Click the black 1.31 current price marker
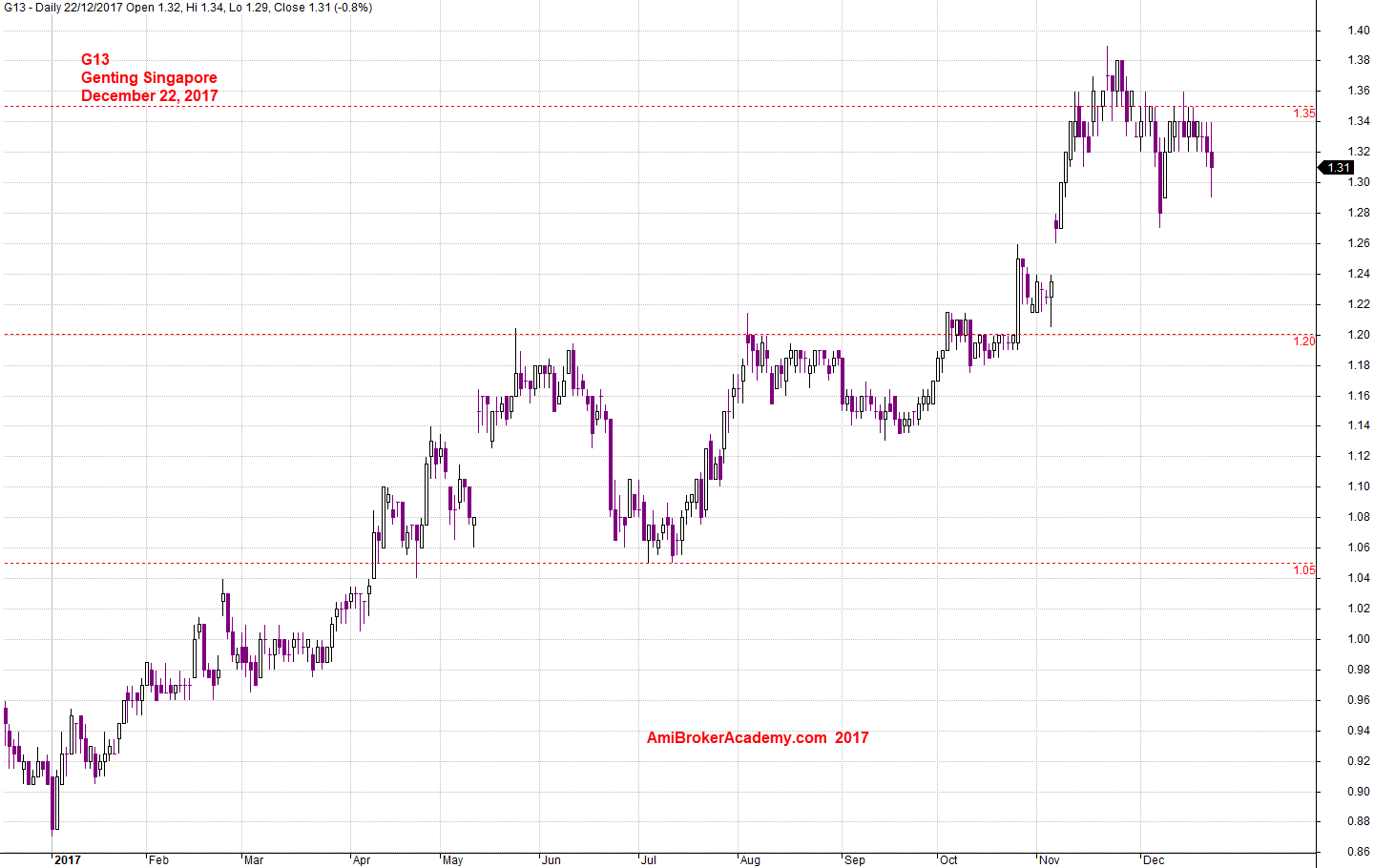 tap(1338, 168)
